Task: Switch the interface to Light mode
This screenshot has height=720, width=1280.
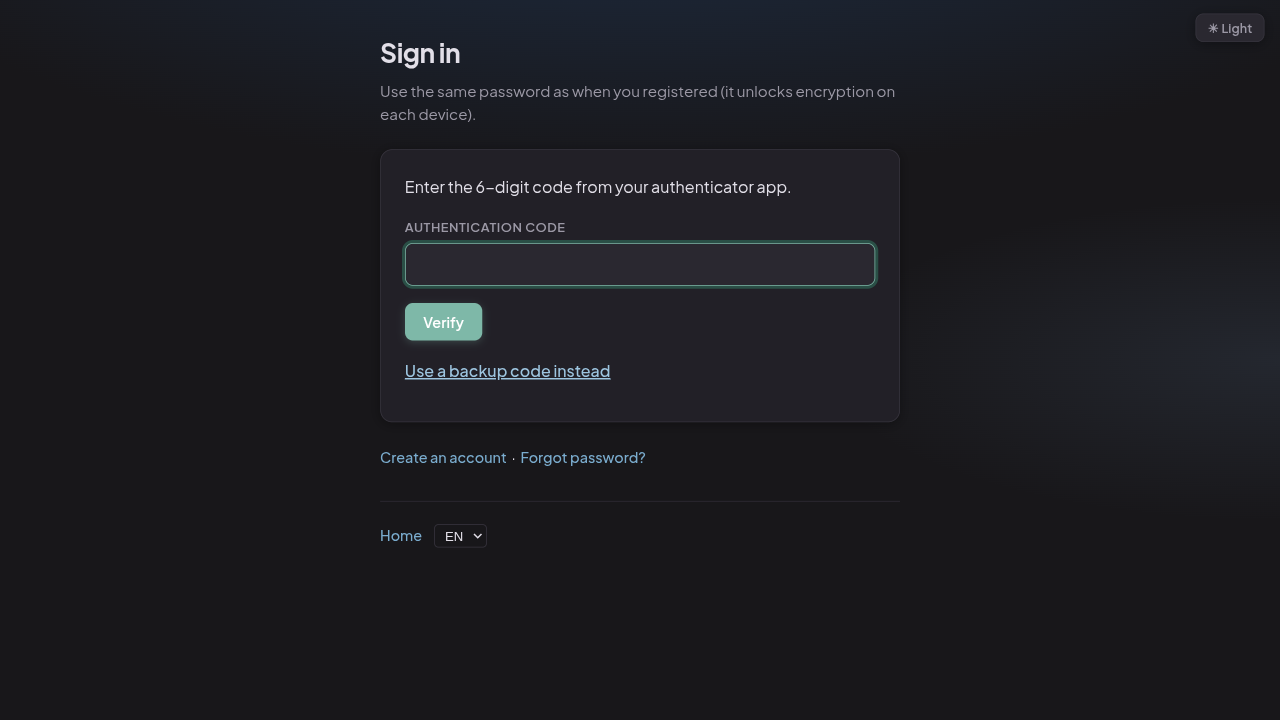Action: [1229, 28]
